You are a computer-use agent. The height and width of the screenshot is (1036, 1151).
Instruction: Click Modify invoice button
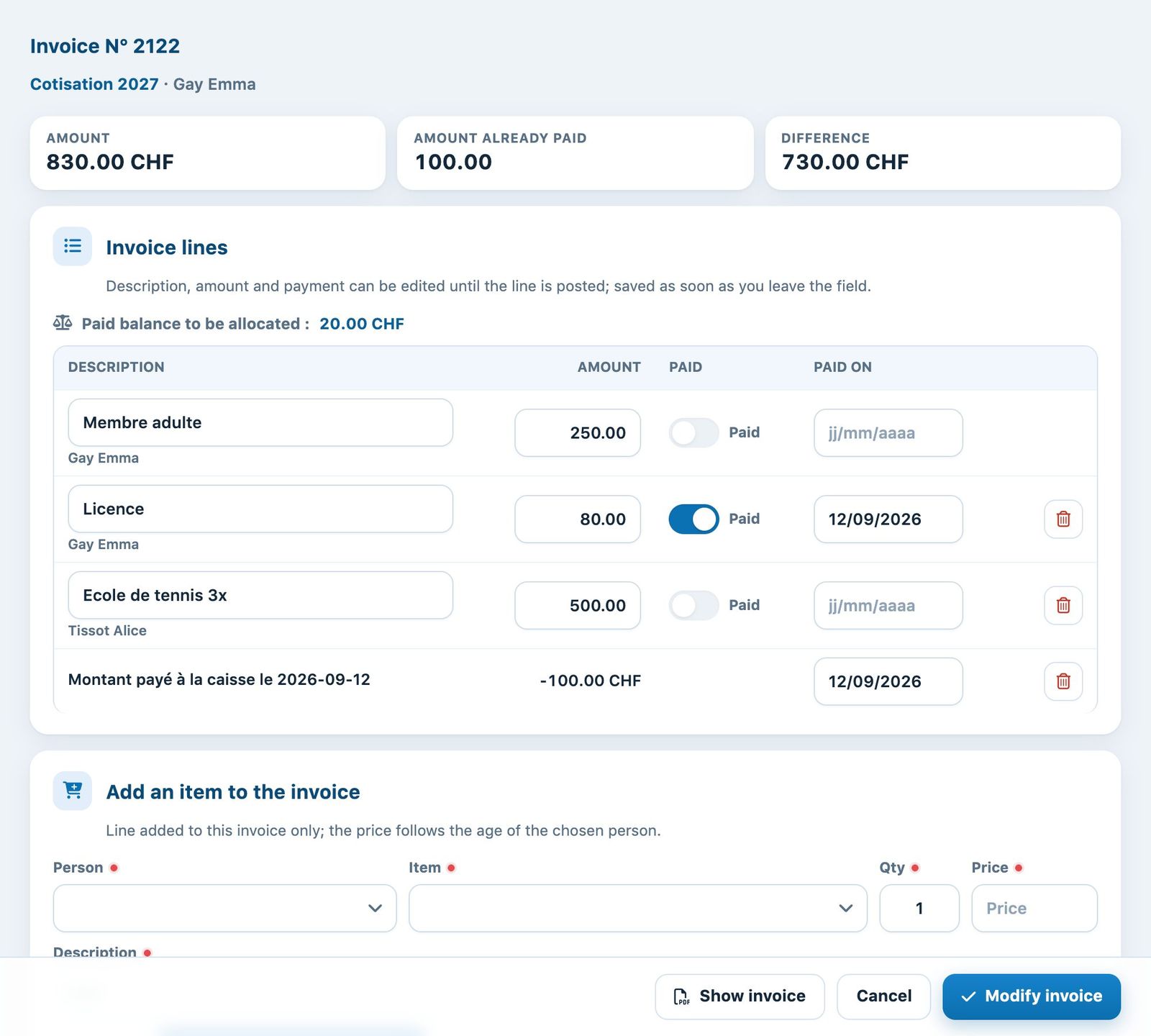(x=1032, y=996)
